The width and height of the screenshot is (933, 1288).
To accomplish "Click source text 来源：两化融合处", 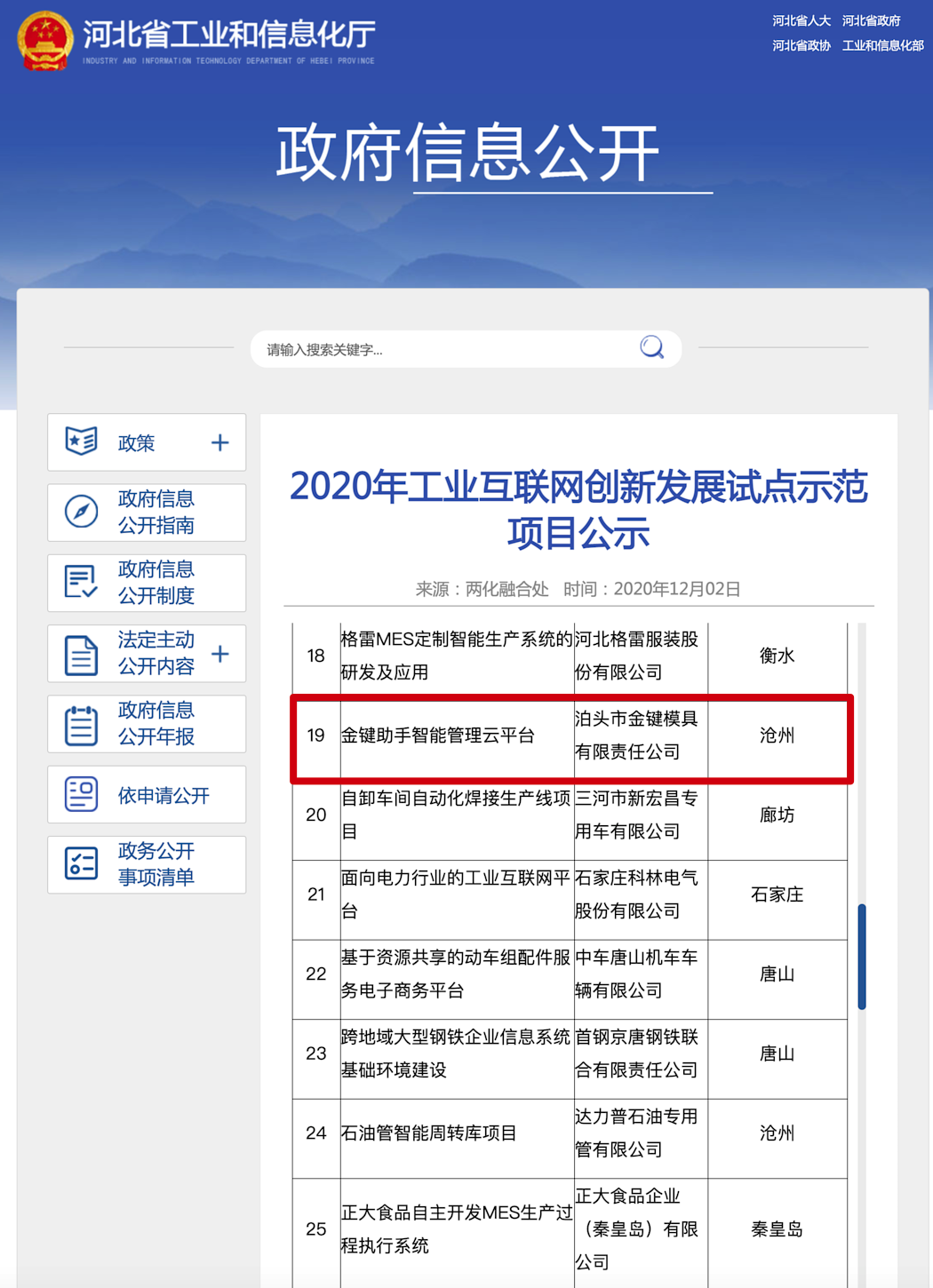I will click(x=482, y=589).
